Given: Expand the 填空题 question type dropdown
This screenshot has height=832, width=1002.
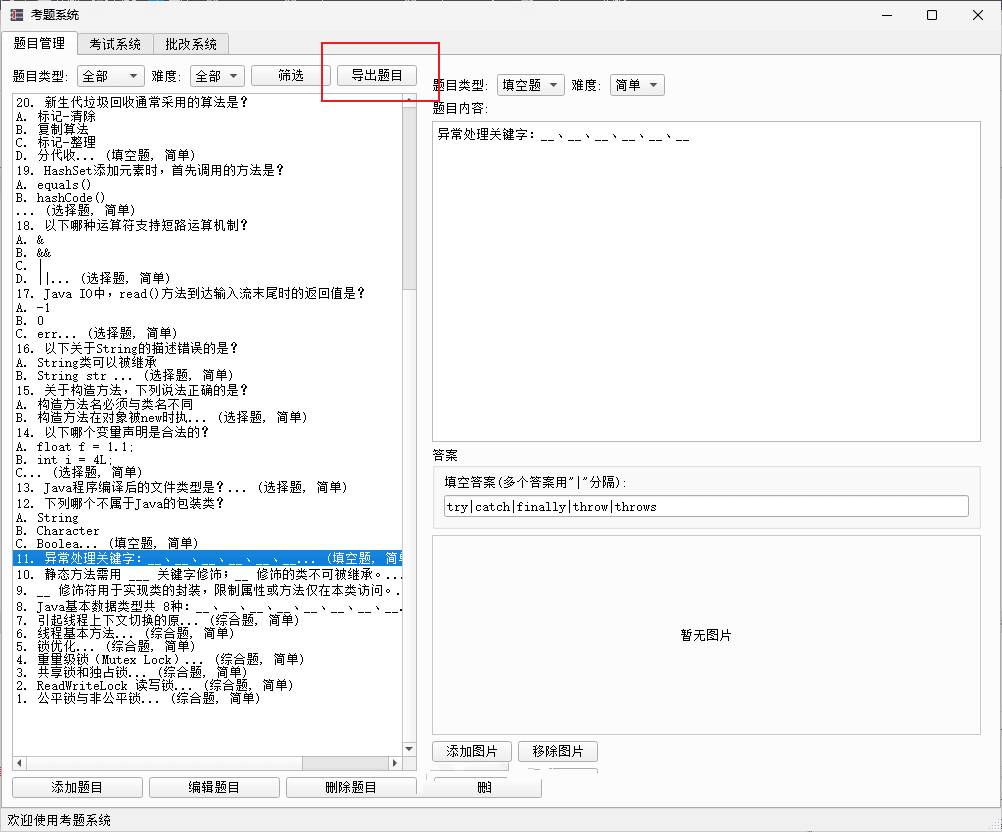Looking at the screenshot, I should (531, 86).
